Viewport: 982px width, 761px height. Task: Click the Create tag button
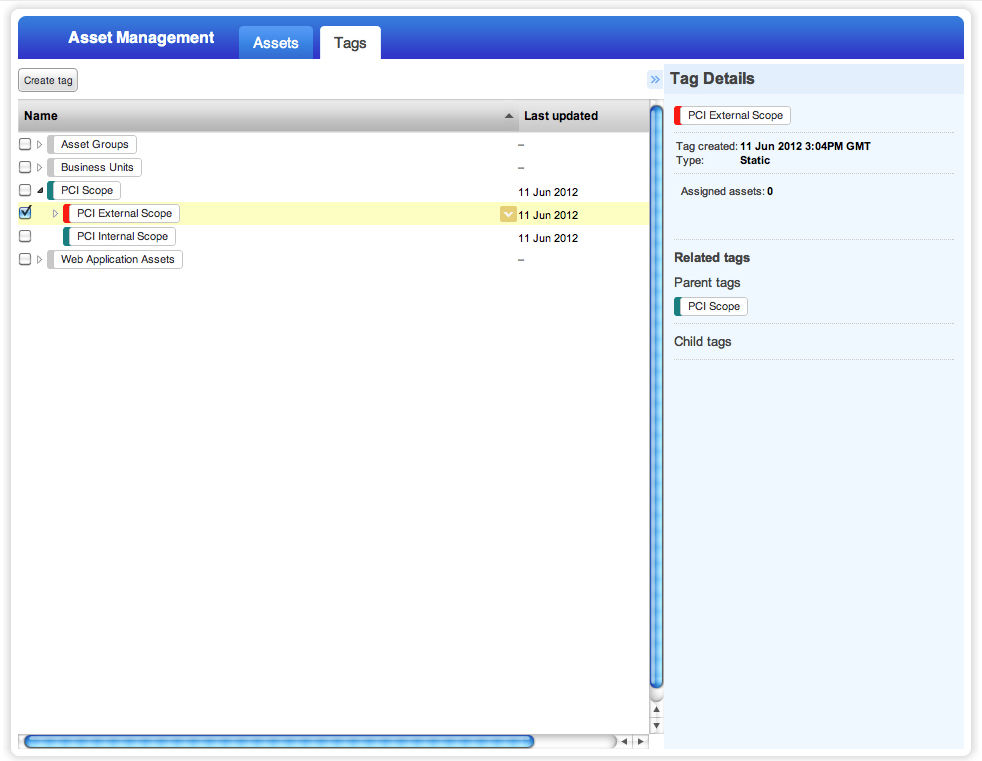48,80
